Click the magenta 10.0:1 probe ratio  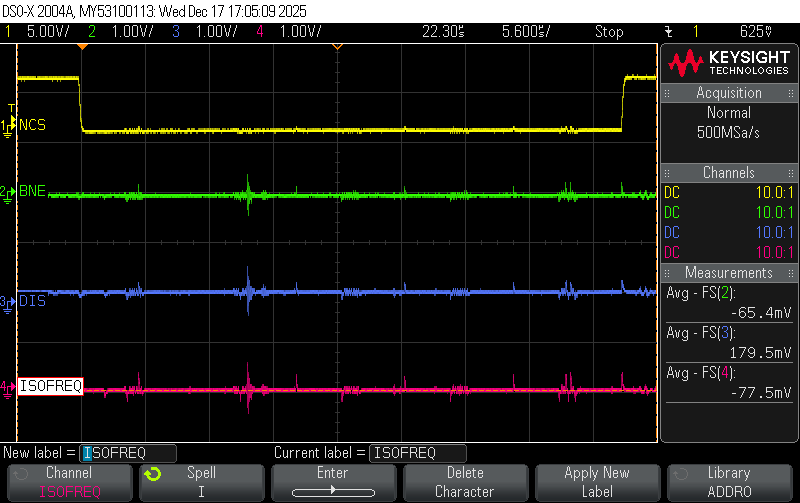click(774, 253)
